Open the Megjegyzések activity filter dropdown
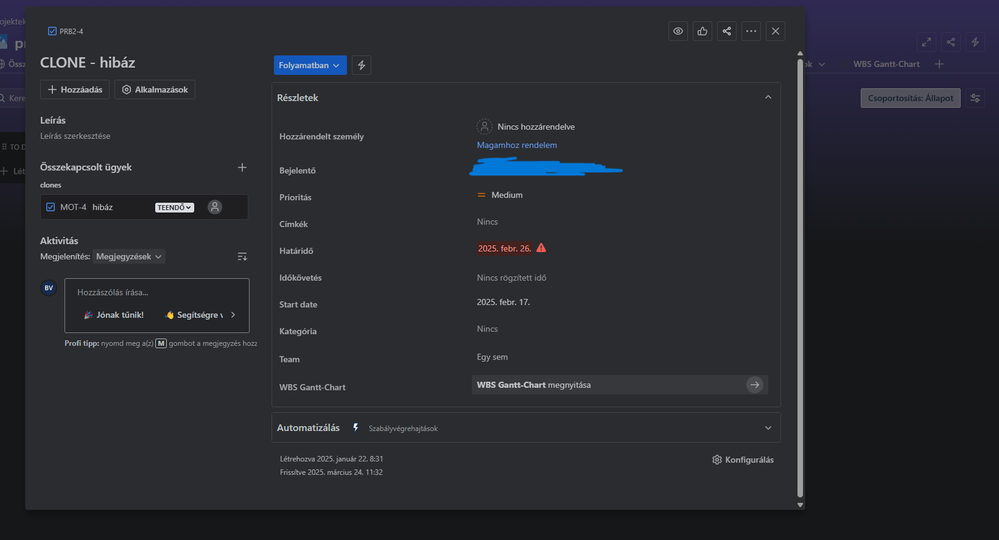The image size is (999, 540). (129, 257)
